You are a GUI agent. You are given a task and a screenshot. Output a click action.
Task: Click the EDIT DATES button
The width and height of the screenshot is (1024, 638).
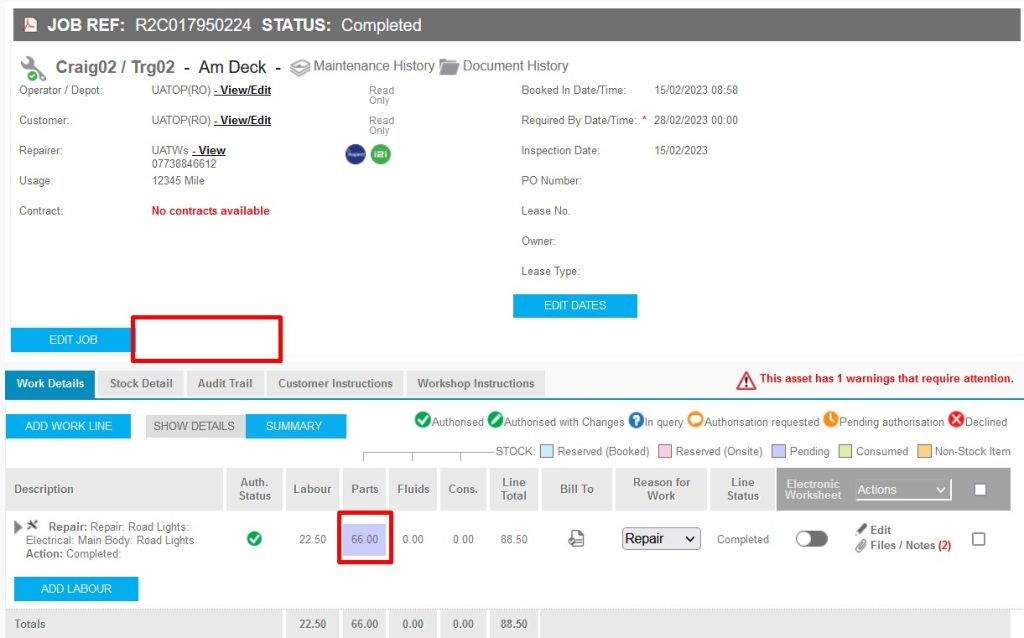tap(574, 306)
